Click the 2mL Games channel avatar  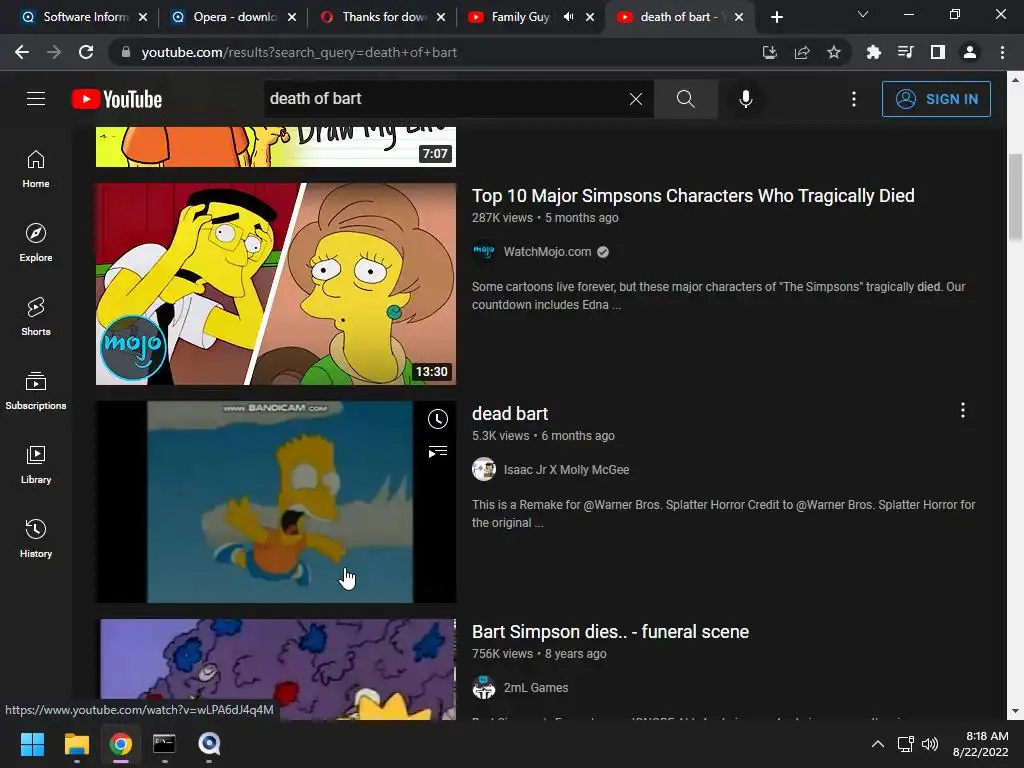coord(484,688)
